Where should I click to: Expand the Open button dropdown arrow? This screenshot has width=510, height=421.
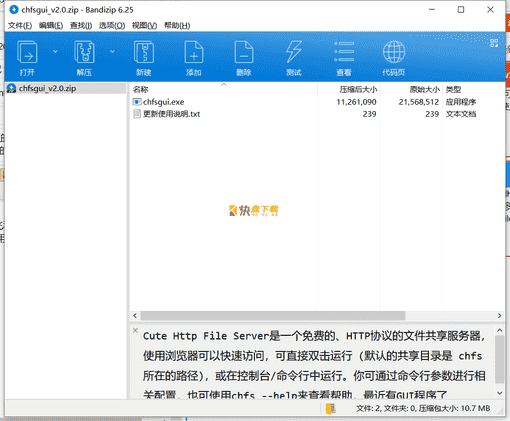(55, 52)
